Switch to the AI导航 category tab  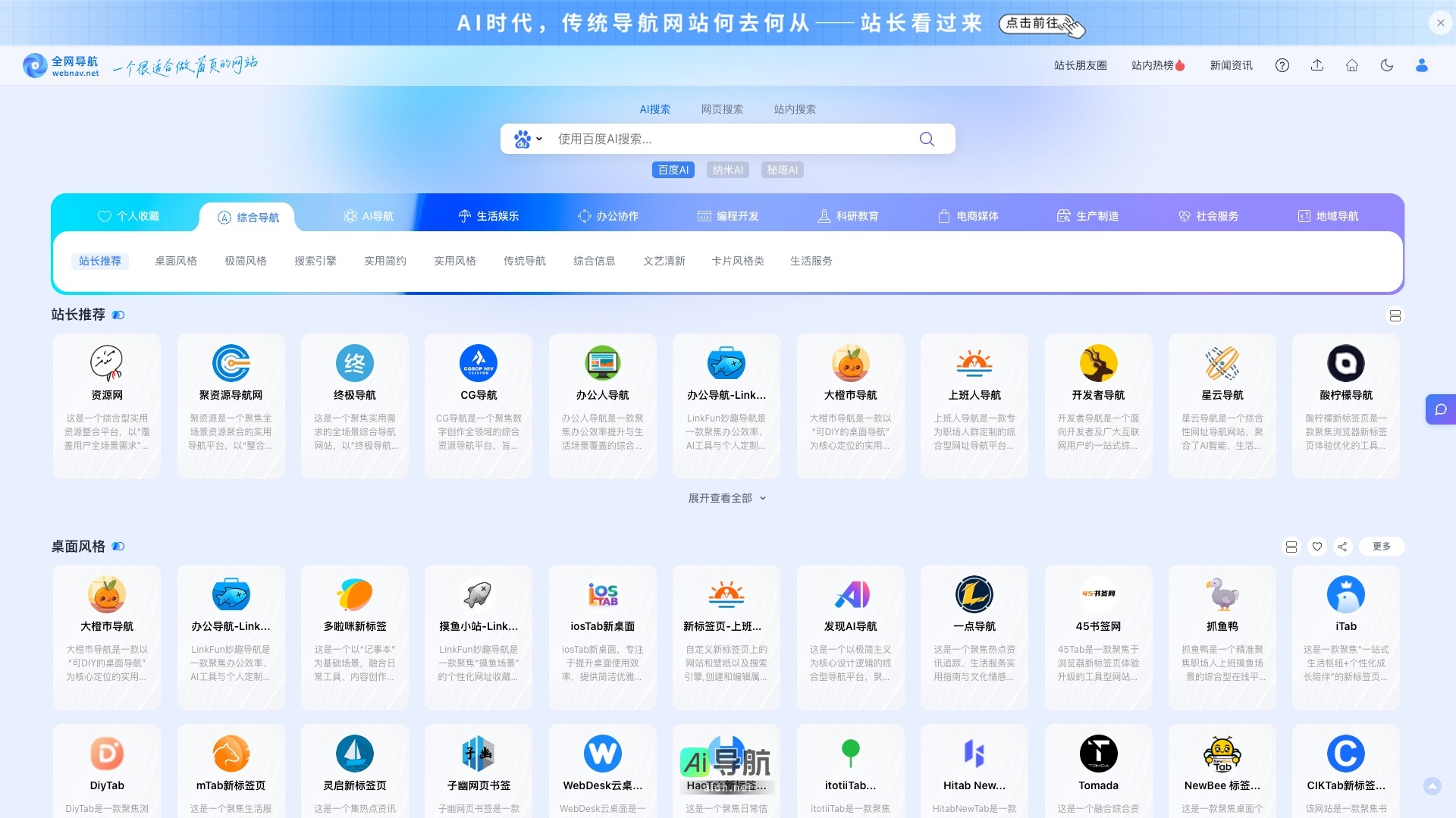369,216
